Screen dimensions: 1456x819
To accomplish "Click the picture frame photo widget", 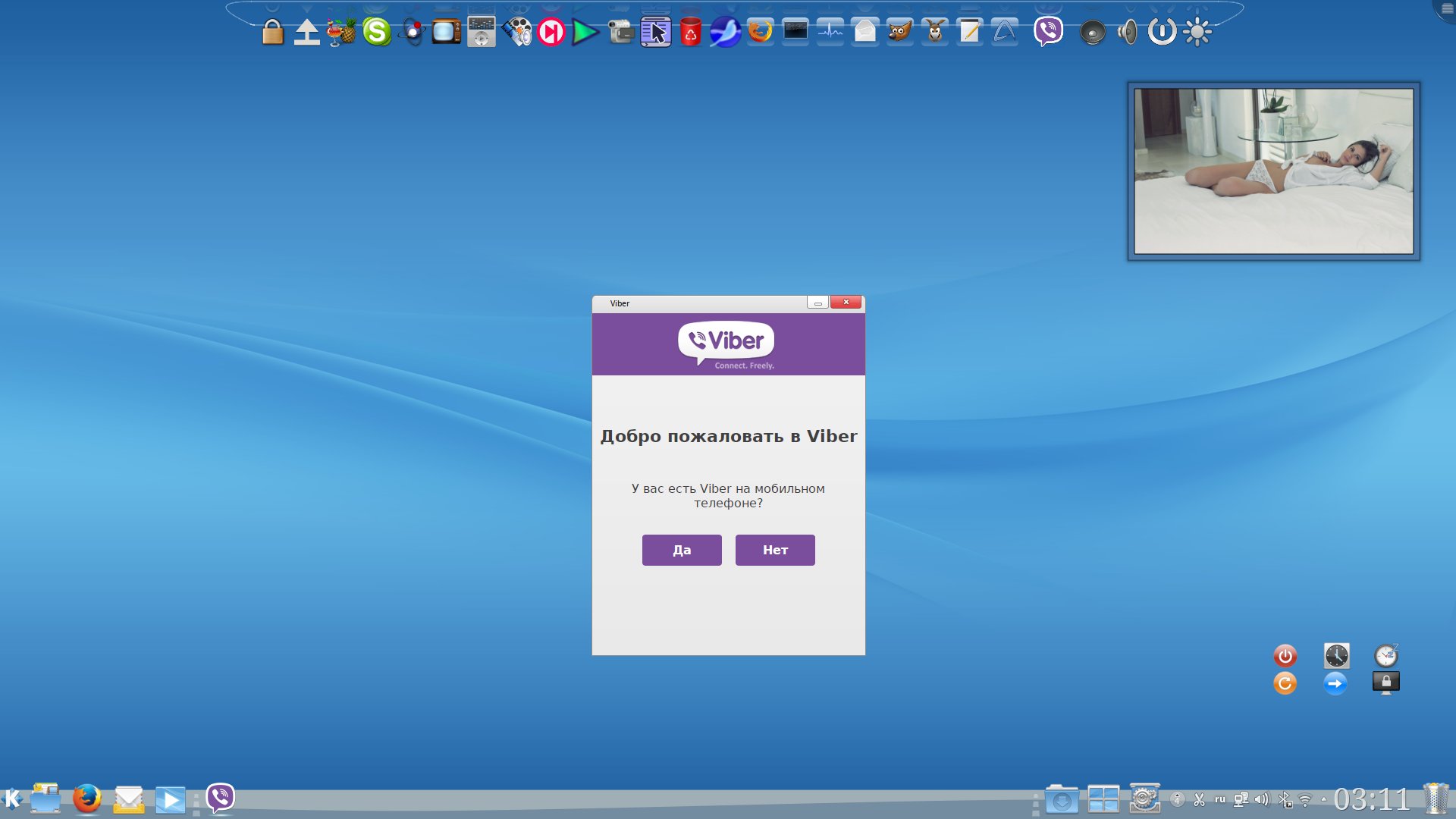I will coord(1273,171).
